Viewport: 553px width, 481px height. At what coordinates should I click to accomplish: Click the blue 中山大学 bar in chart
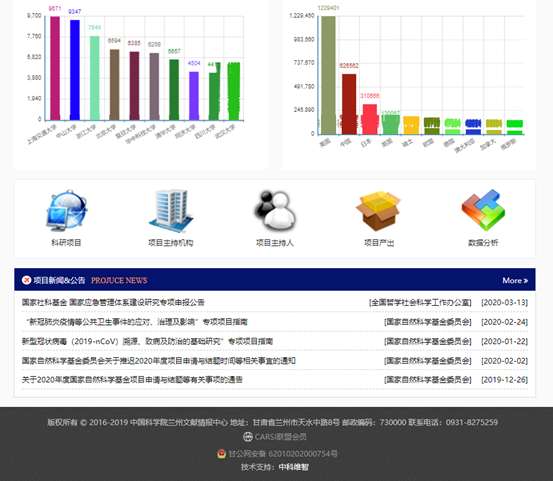tap(75, 70)
